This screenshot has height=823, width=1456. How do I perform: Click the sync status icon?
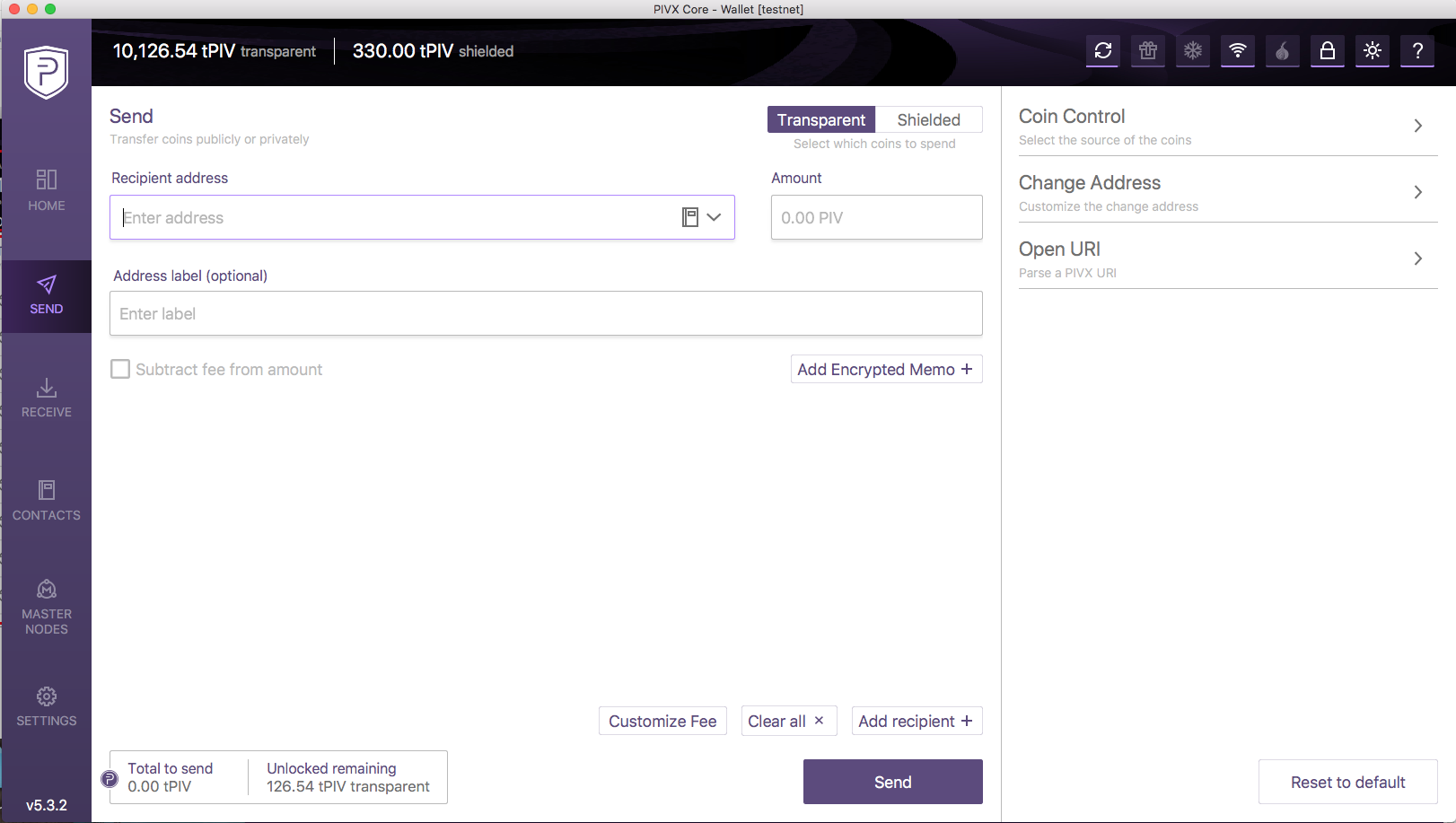tap(1103, 51)
